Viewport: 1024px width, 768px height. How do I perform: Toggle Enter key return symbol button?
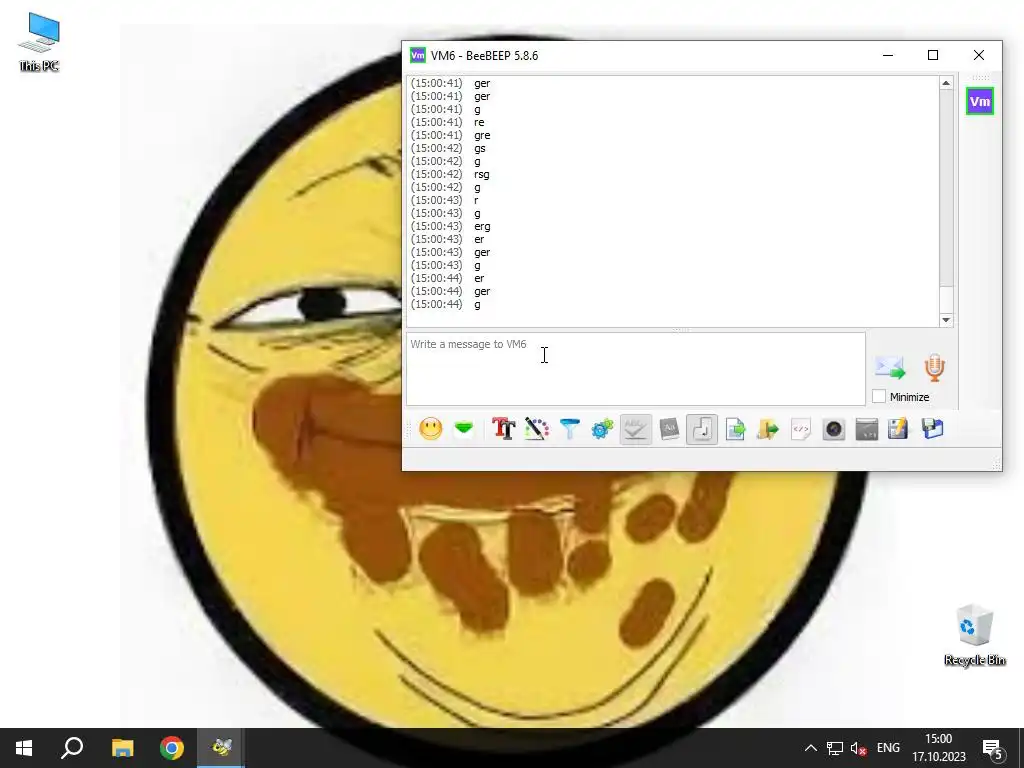click(x=702, y=429)
